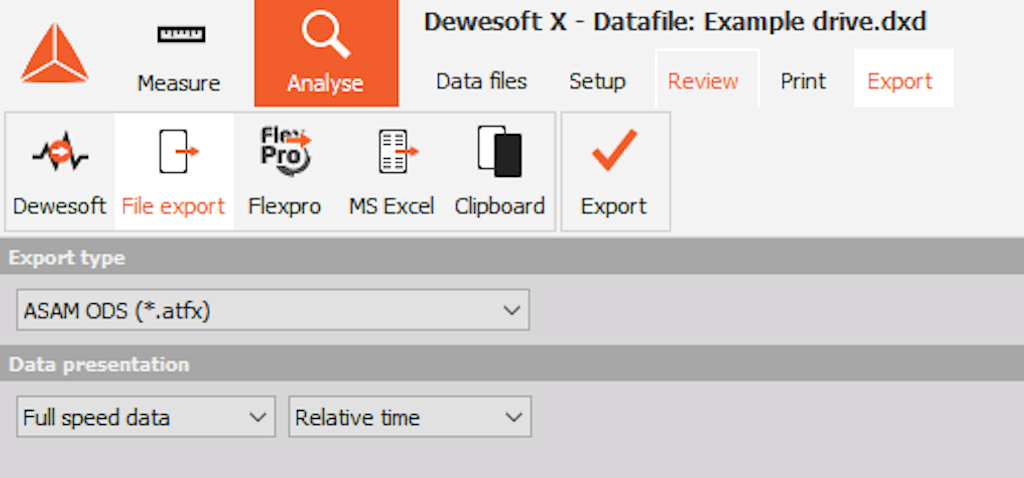Open the Full speed data dropdown

[146, 417]
